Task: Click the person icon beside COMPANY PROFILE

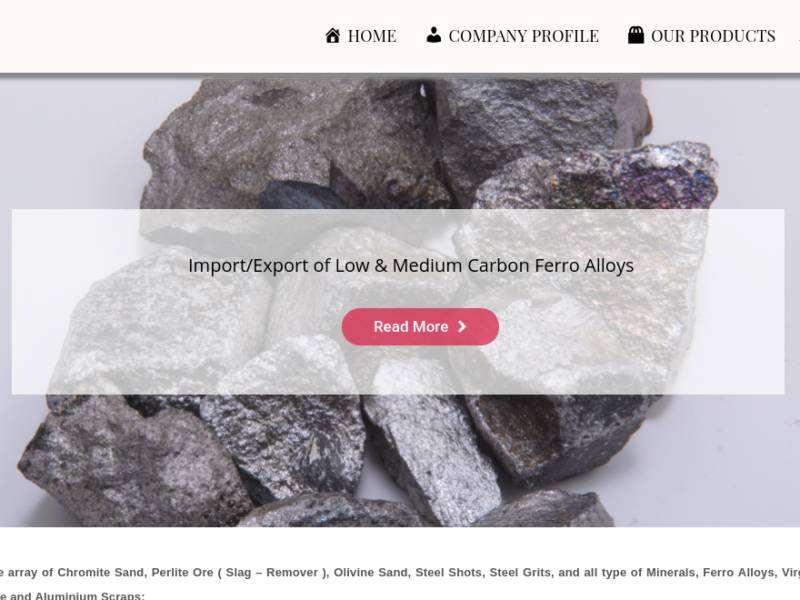Action: click(x=434, y=35)
